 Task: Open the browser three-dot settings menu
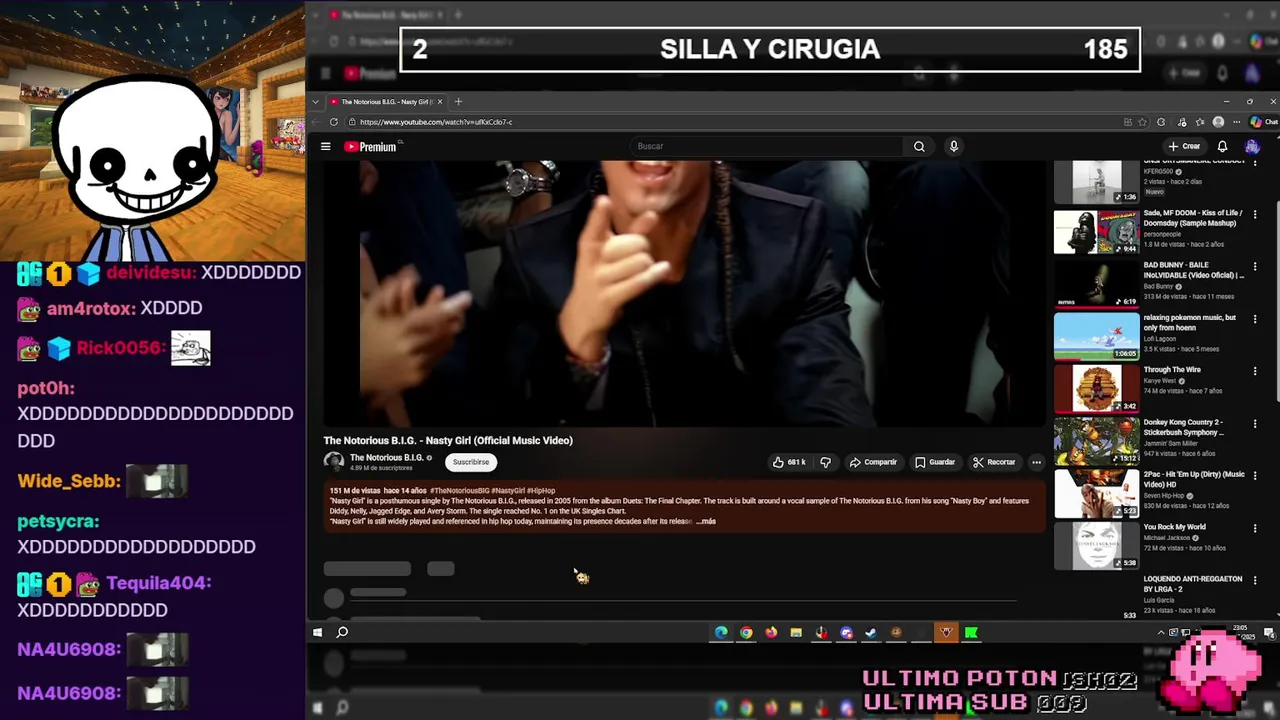[x=1237, y=122]
